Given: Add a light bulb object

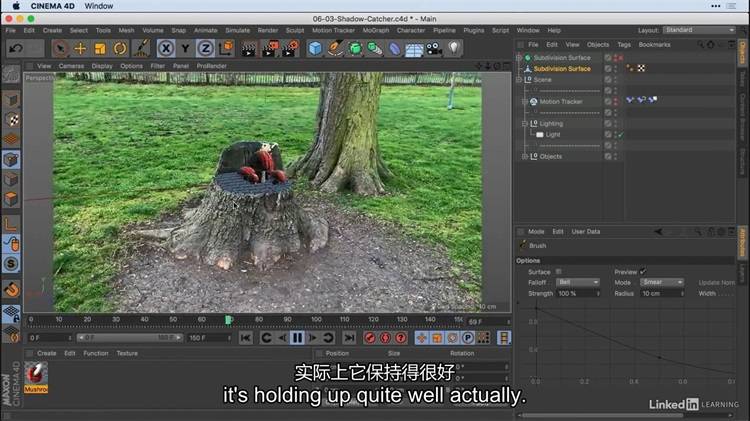Looking at the screenshot, I should (454, 48).
